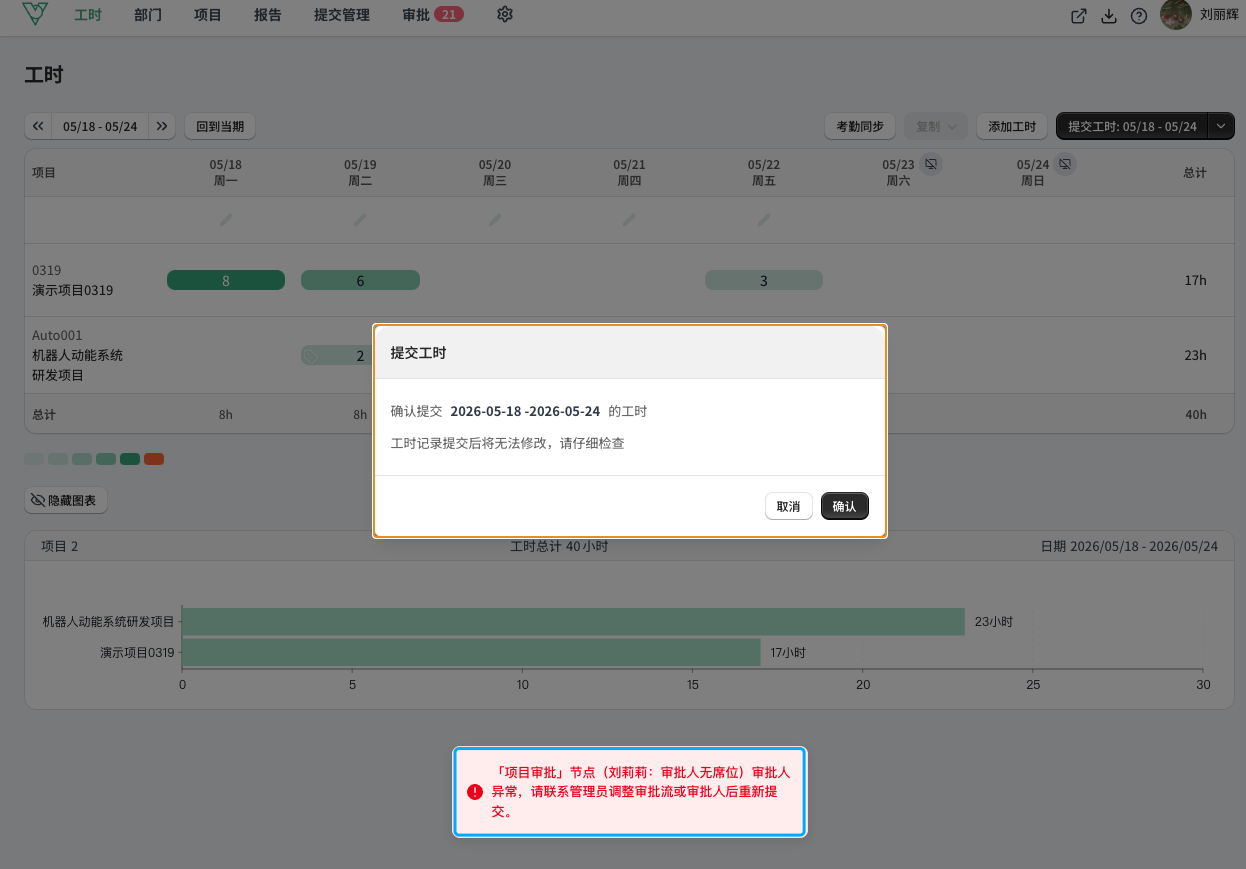Switch to the 报告 tab
This screenshot has width=1246, height=869.
268,15
